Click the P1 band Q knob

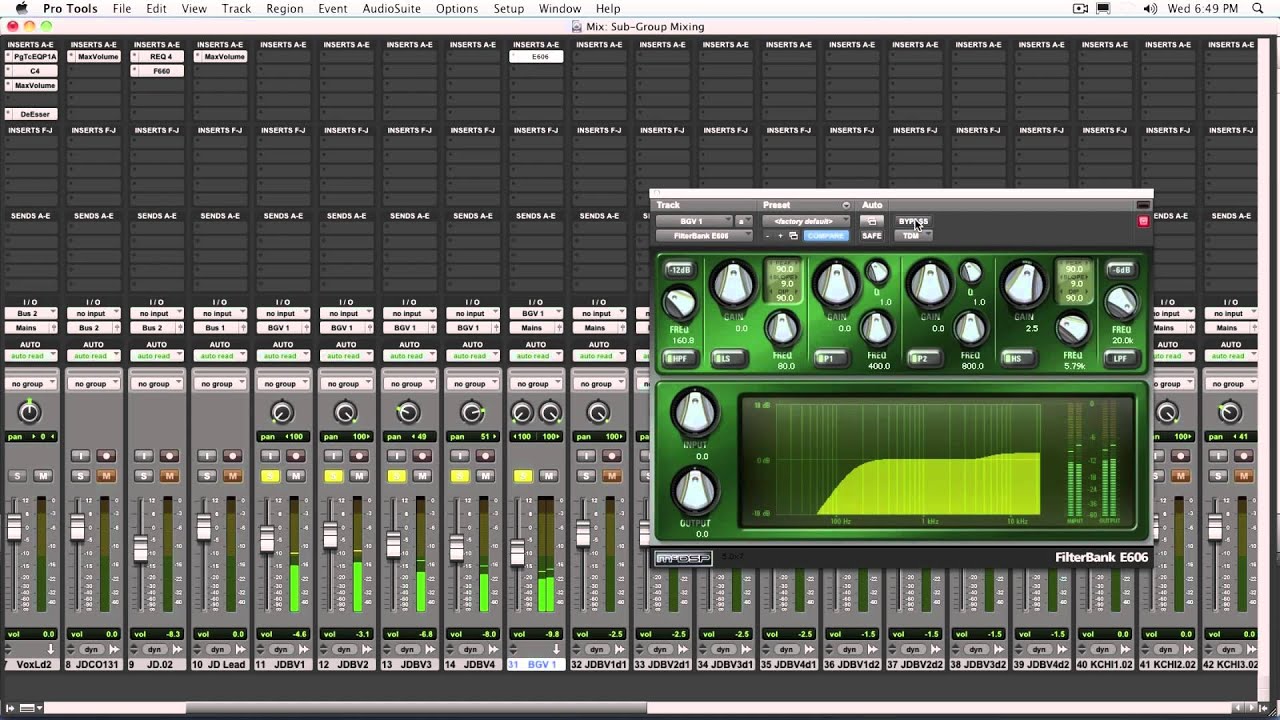(x=877, y=272)
